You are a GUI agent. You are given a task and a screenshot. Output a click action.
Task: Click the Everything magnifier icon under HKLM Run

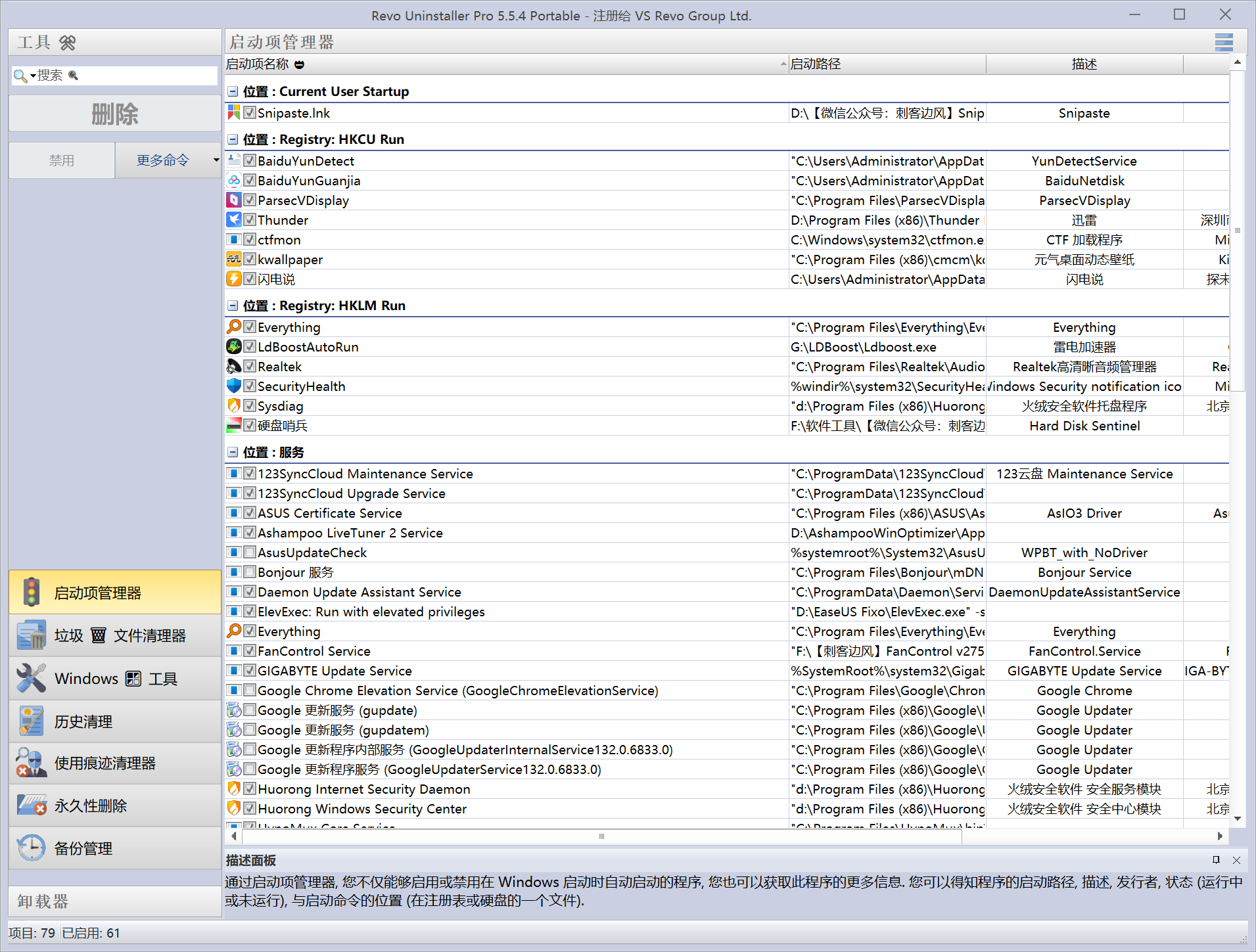(234, 327)
